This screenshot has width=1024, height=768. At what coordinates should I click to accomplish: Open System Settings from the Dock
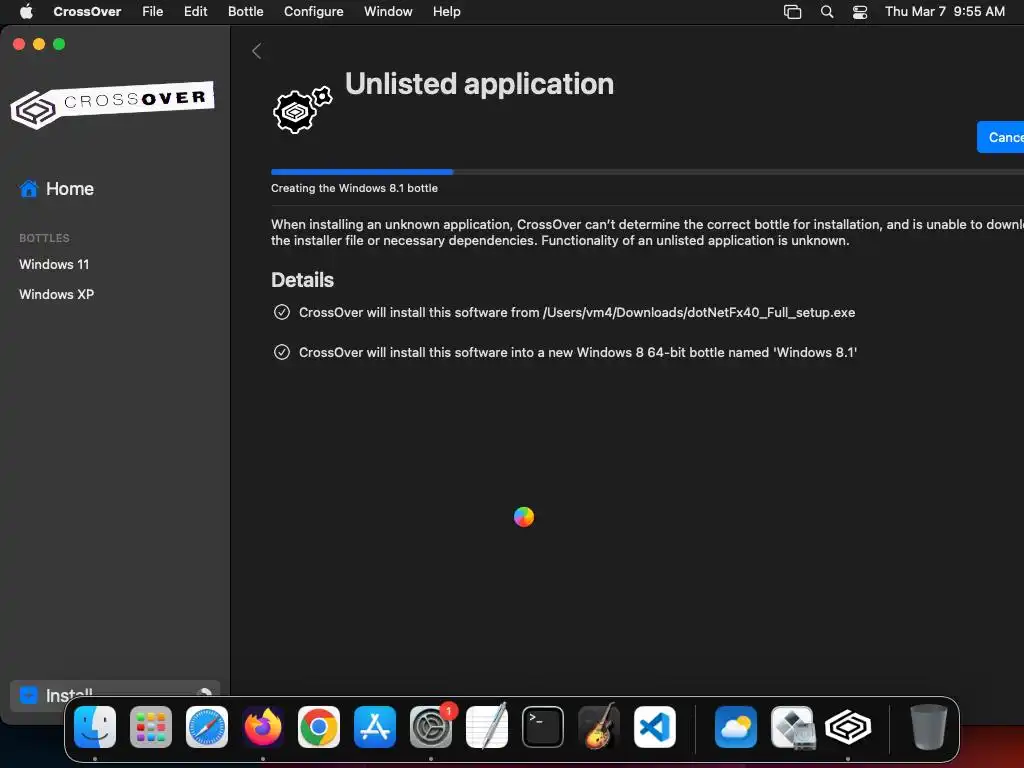point(431,727)
